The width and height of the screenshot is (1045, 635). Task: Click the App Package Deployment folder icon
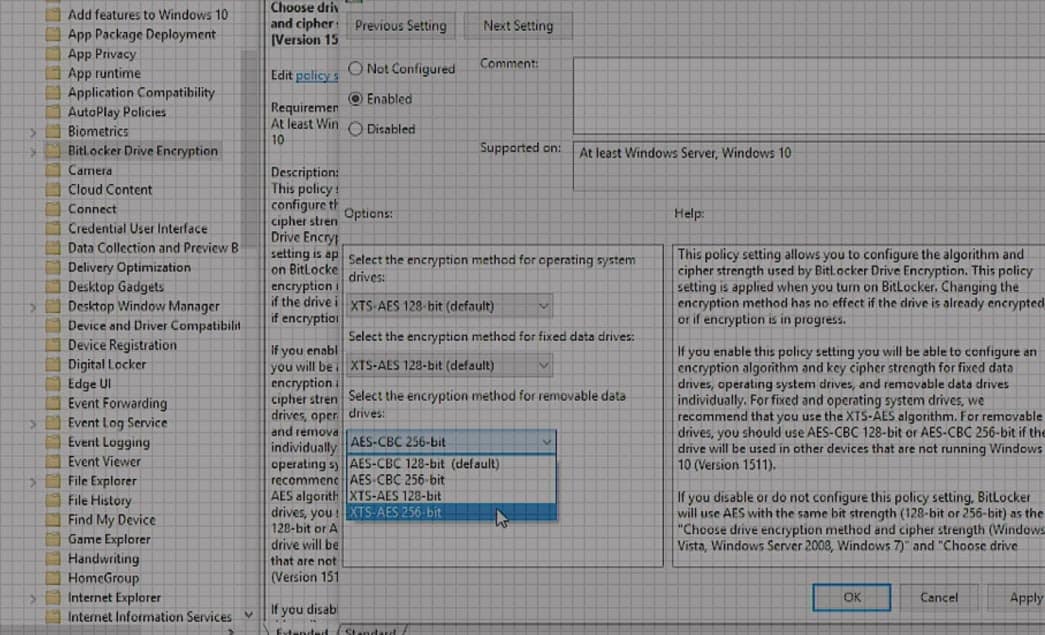click(x=53, y=34)
